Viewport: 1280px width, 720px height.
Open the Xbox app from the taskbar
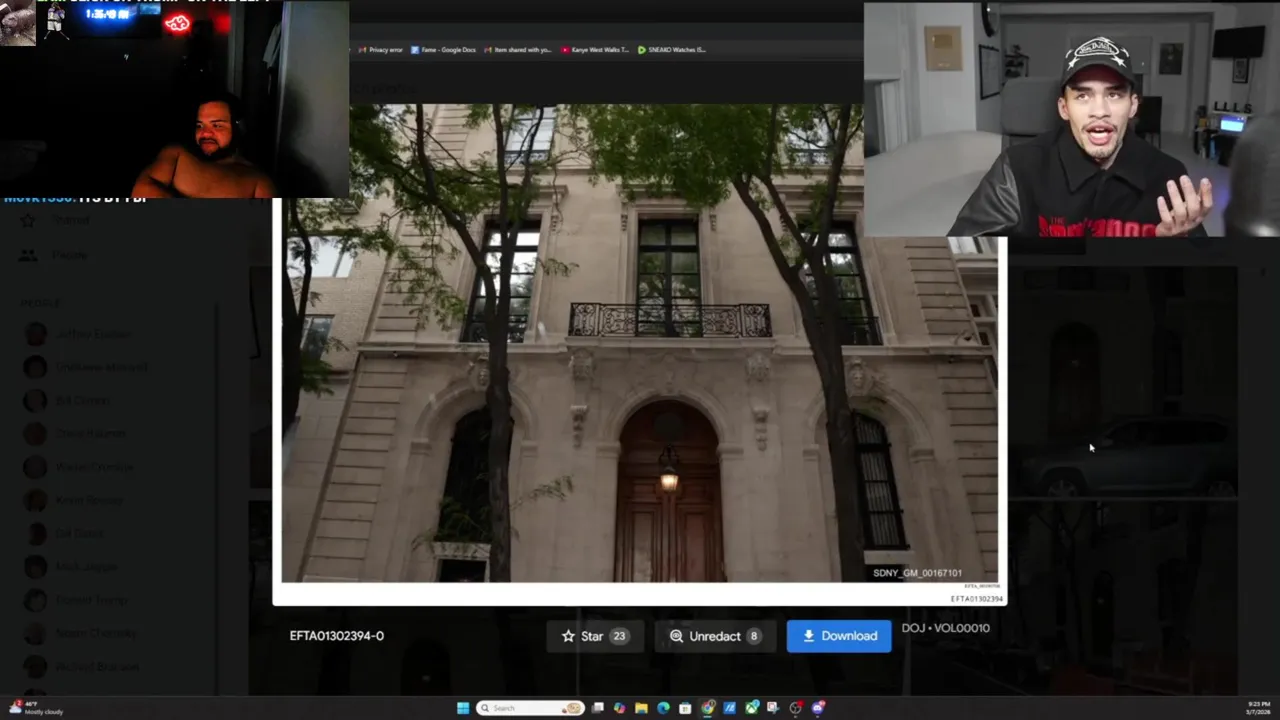752,708
